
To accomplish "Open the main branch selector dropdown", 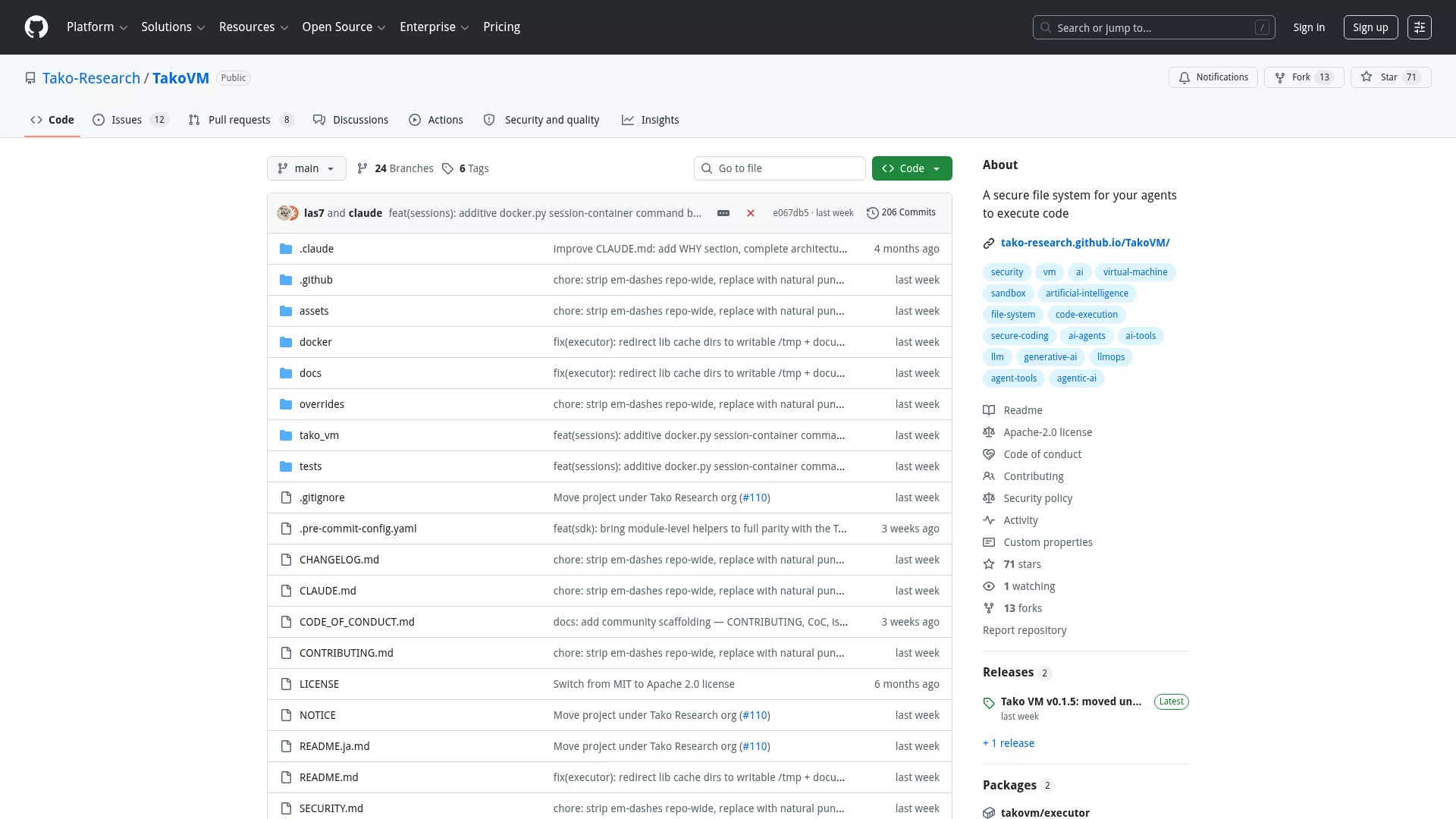I will (x=306, y=168).
